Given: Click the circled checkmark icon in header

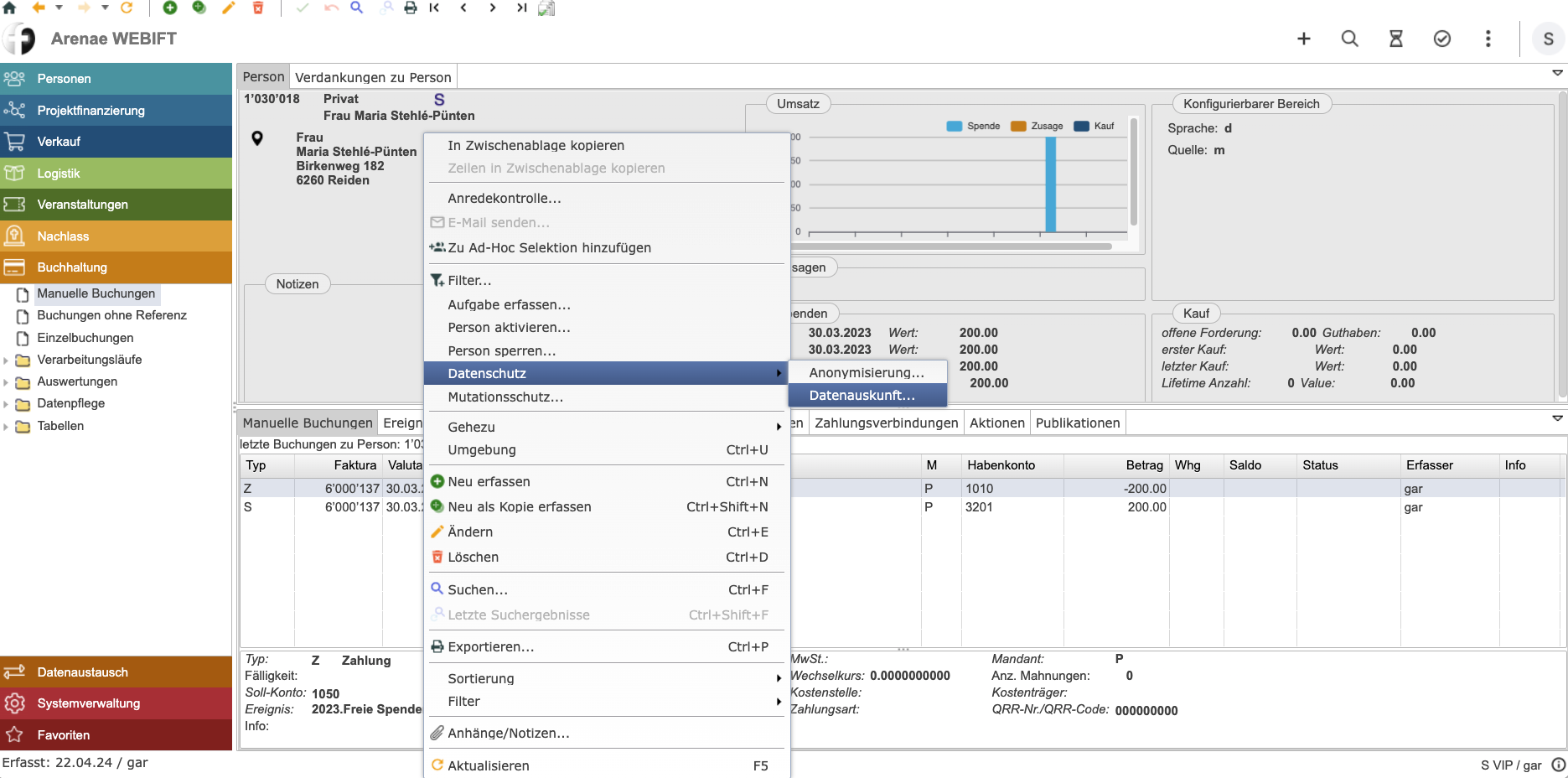Looking at the screenshot, I should click(1441, 39).
